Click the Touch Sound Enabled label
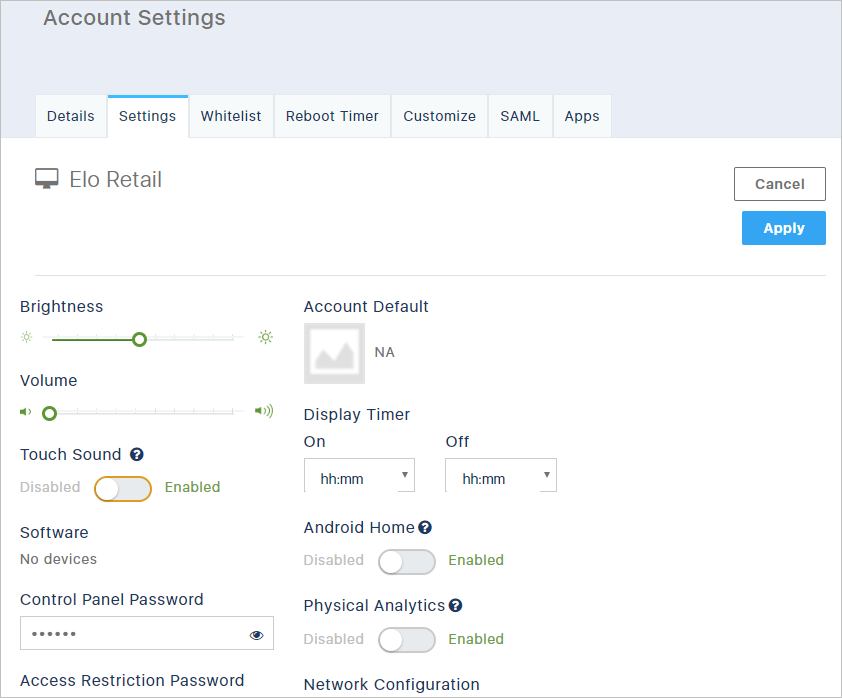Viewport: 842px width, 698px height. [x=192, y=487]
